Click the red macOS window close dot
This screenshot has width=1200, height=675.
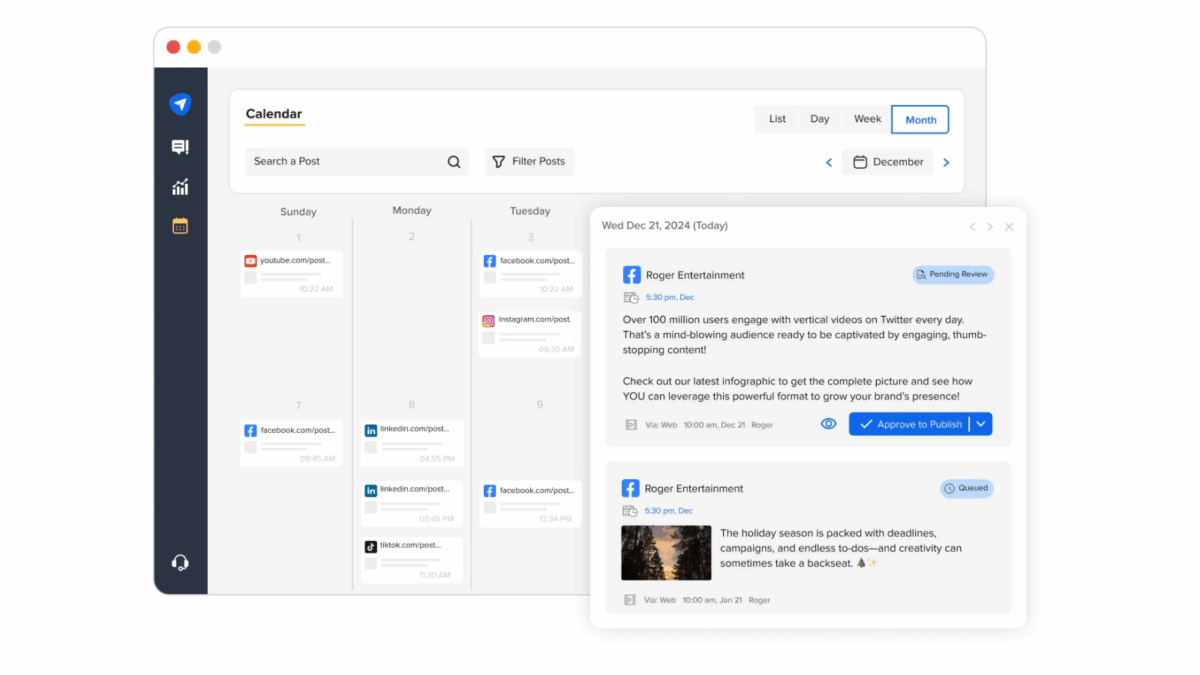[173, 47]
